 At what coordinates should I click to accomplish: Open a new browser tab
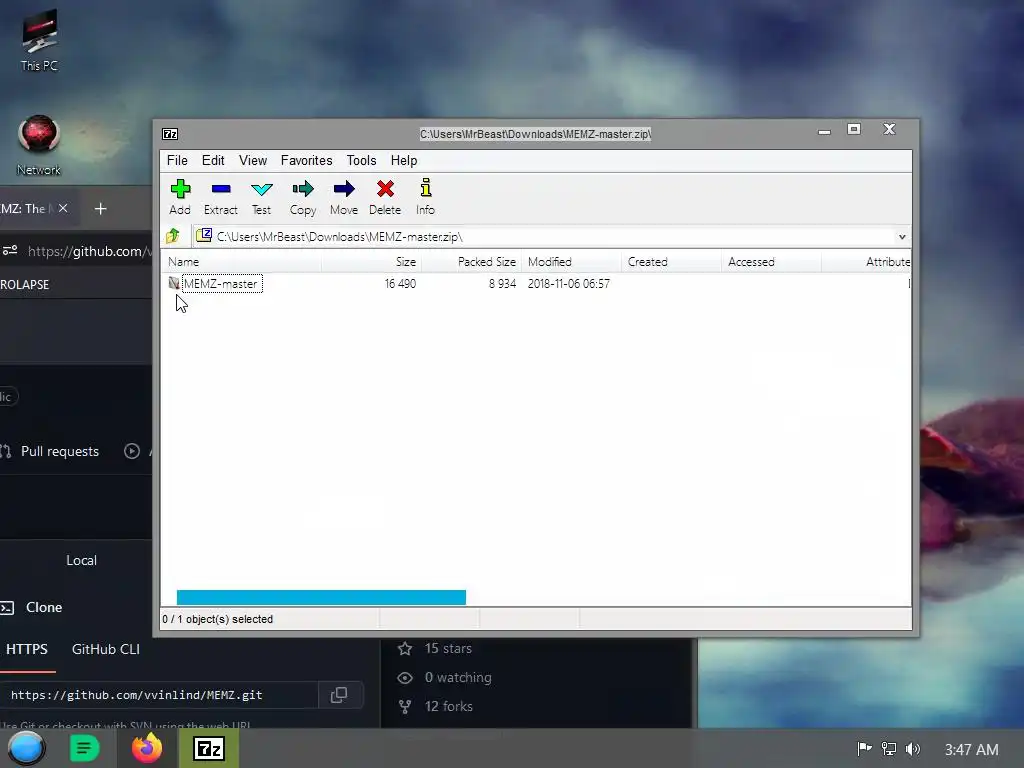point(100,209)
